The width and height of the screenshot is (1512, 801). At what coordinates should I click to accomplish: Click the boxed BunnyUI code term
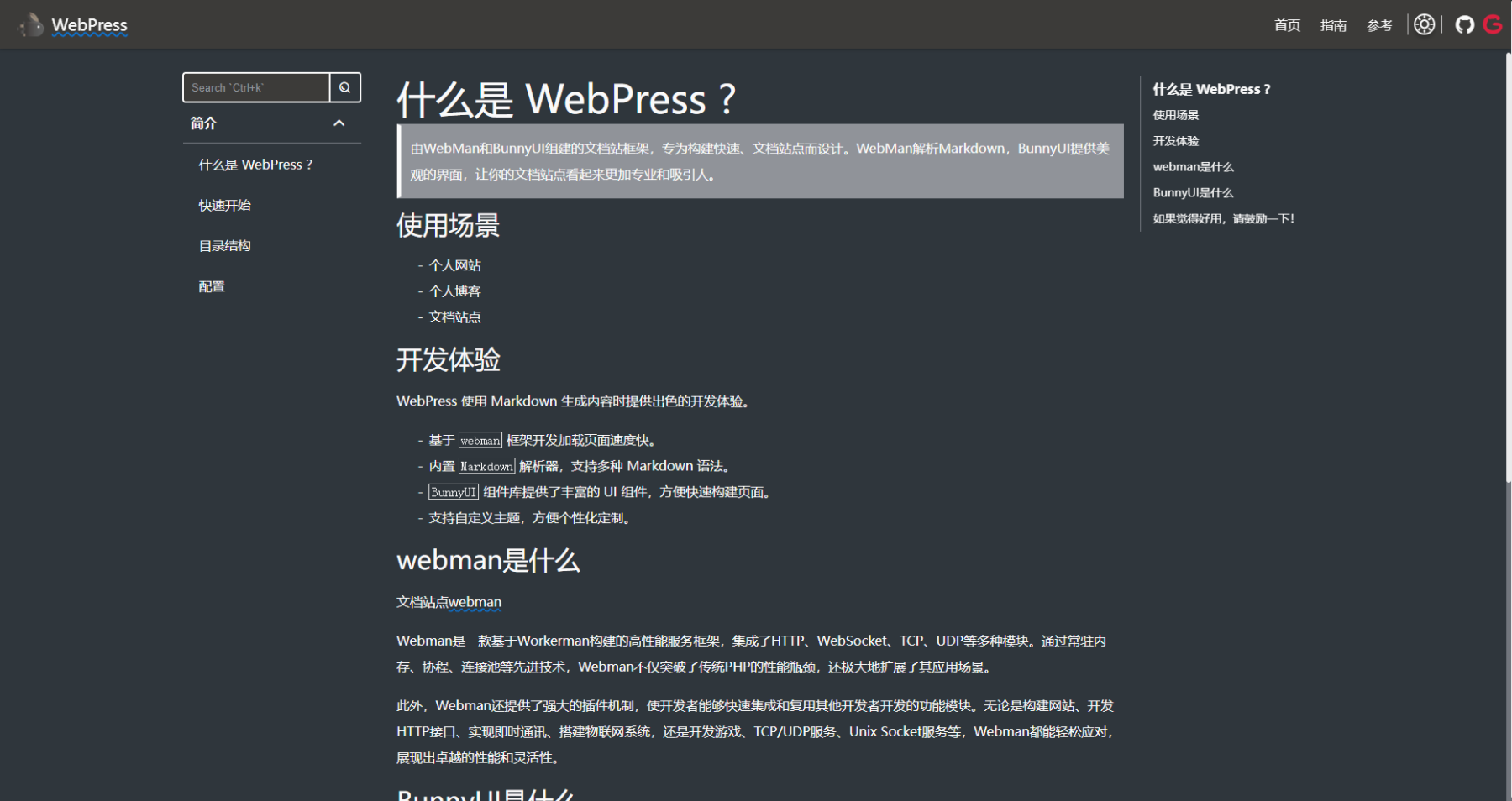pyautogui.click(x=454, y=492)
